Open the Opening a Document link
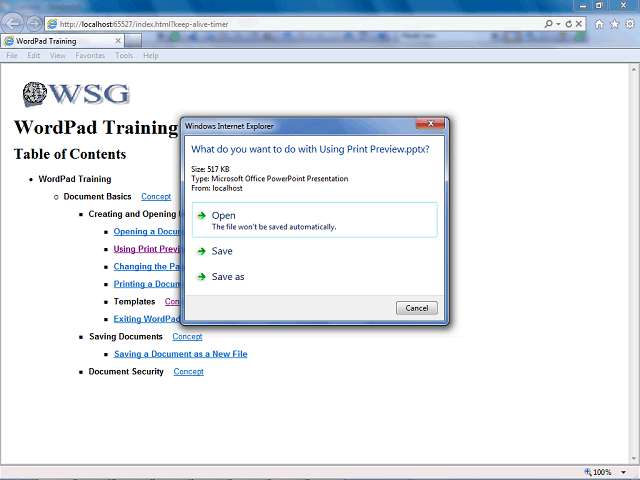Screen dimensions: 640x480 click(147, 231)
